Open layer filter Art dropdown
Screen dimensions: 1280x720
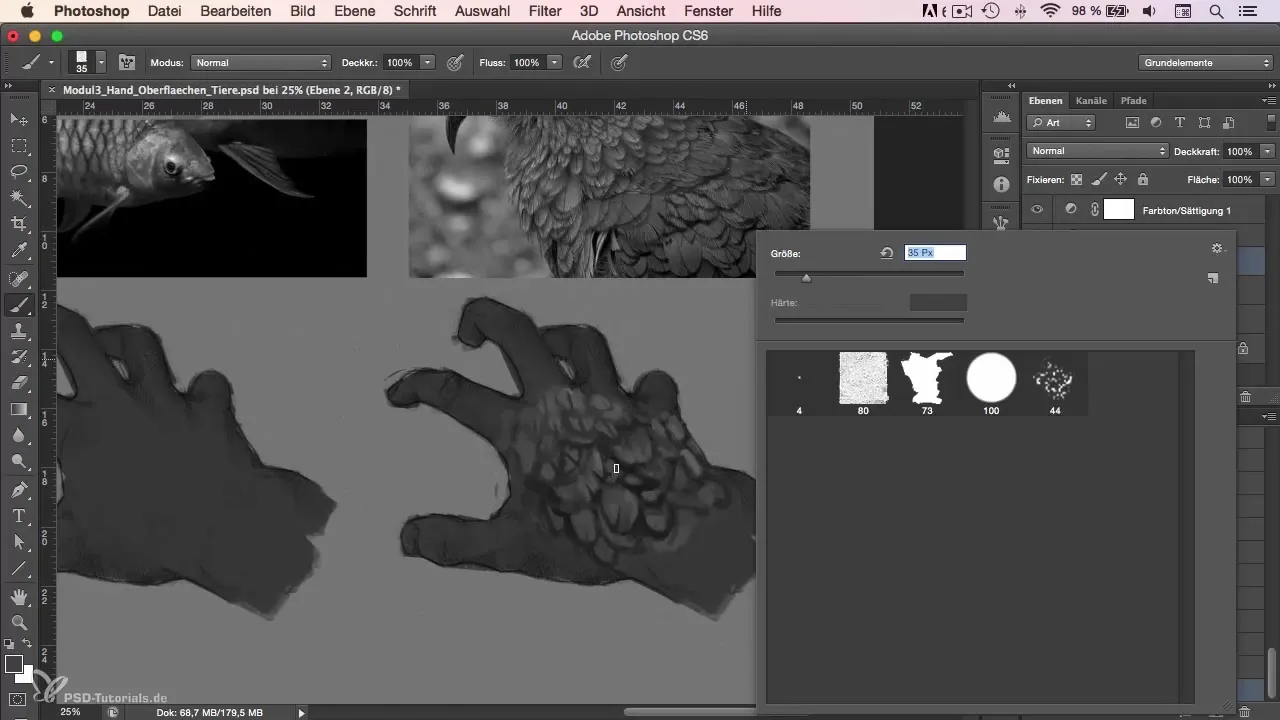[x=1061, y=123]
